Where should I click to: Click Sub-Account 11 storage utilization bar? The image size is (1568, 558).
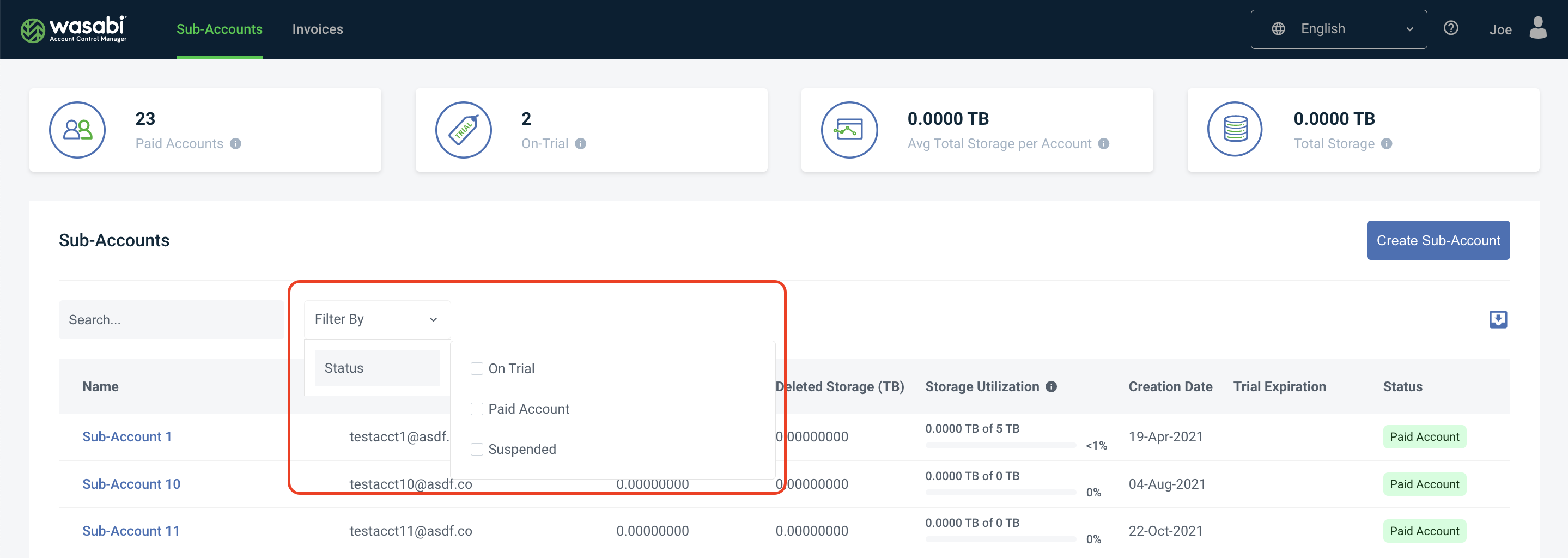coord(1000,539)
